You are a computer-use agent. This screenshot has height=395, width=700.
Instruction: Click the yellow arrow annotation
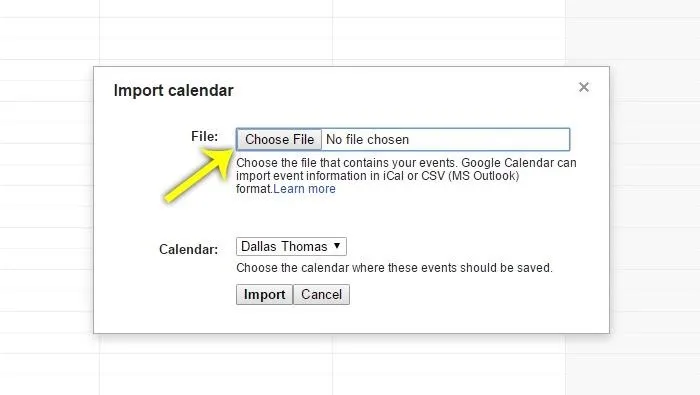click(198, 176)
